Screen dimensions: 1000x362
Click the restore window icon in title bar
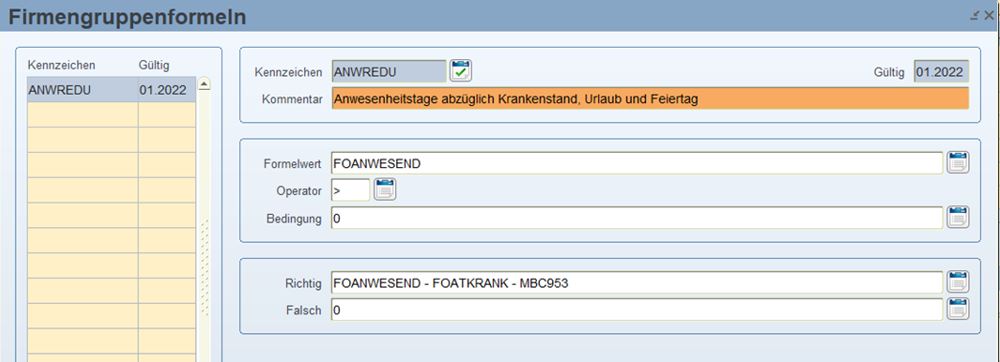[974, 15]
